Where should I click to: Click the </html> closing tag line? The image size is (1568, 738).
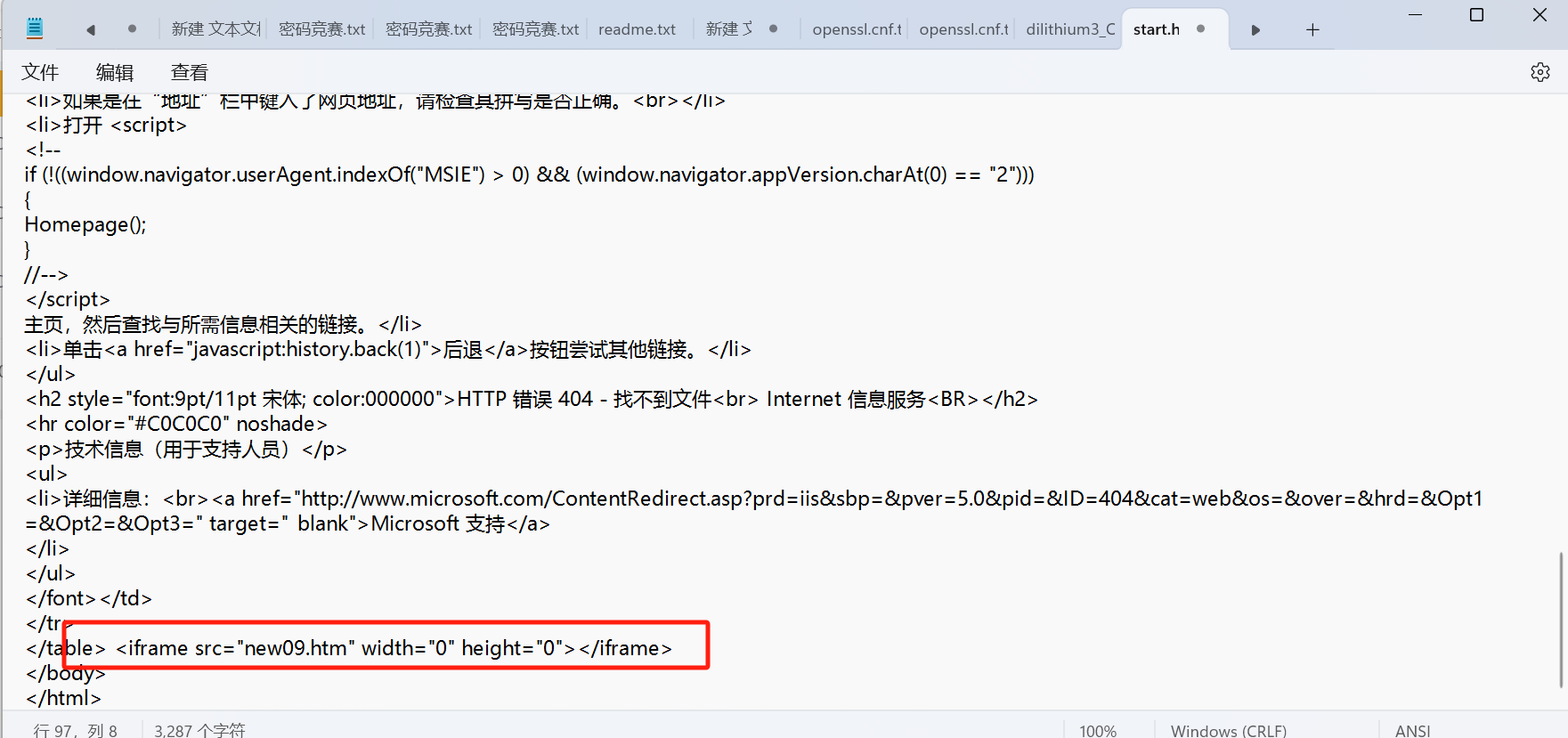[63, 698]
